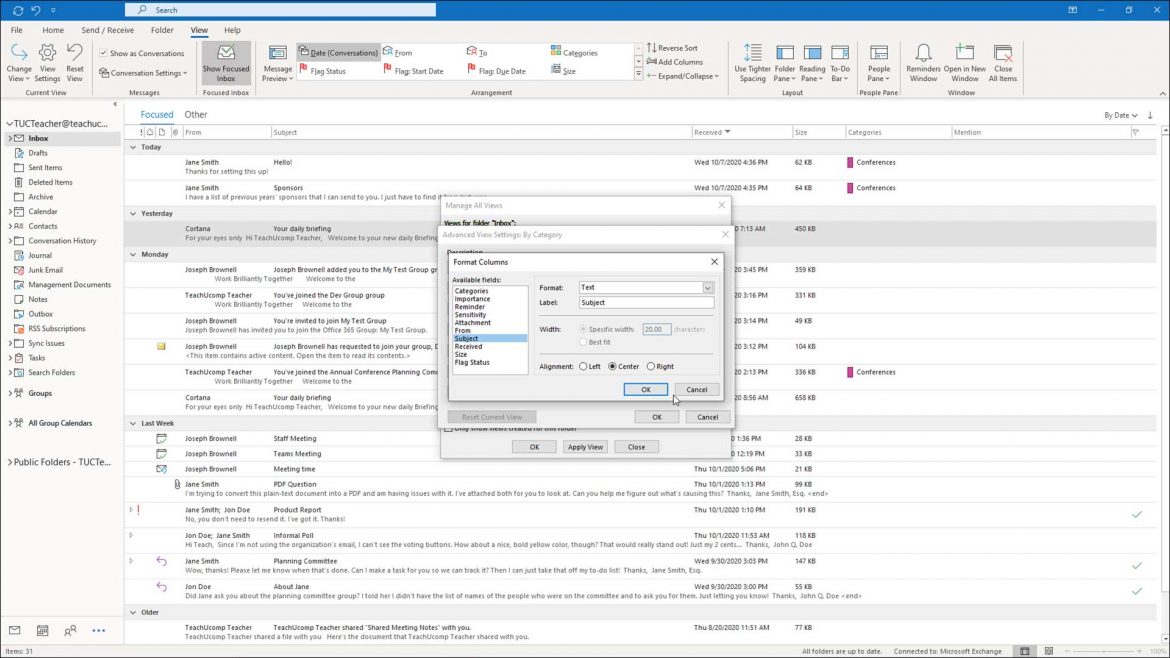The width and height of the screenshot is (1170, 658).
Task: Select Received in Available fields list
Action: (x=470, y=346)
